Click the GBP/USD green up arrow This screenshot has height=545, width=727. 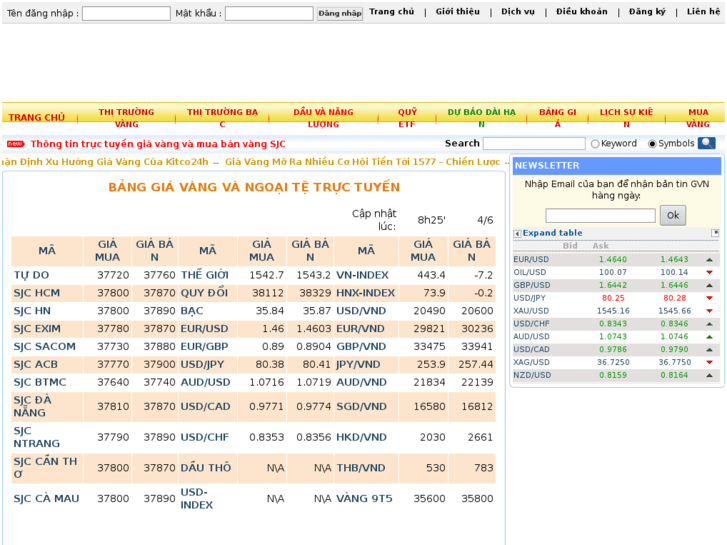[709, 285]
